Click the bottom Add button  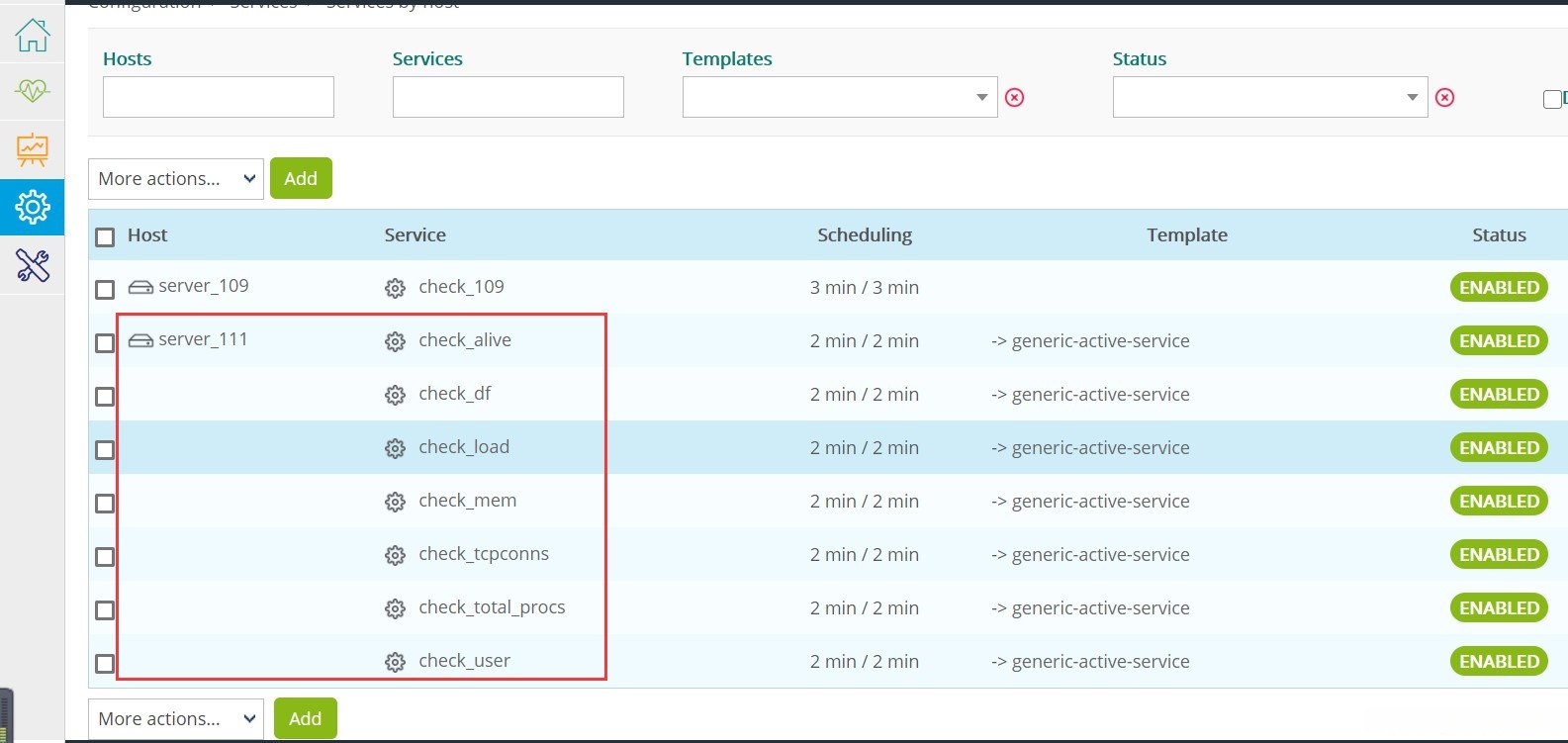pos(305,718)
